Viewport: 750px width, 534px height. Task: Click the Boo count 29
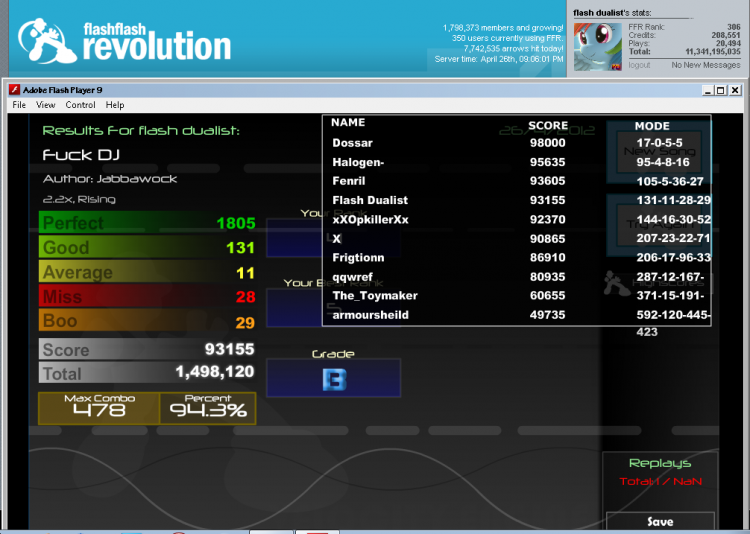pos(245,323)
